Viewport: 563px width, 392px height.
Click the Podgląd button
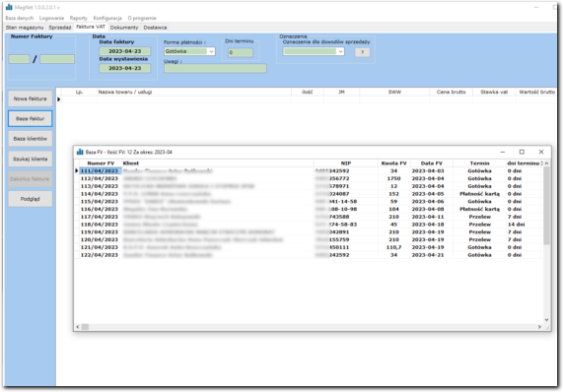click(30, 199)
